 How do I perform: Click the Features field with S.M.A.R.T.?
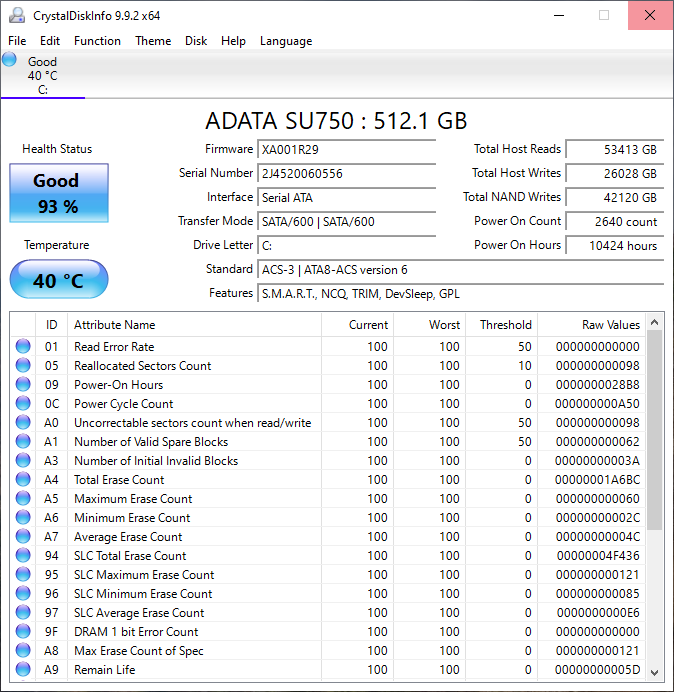coord(460,293)
